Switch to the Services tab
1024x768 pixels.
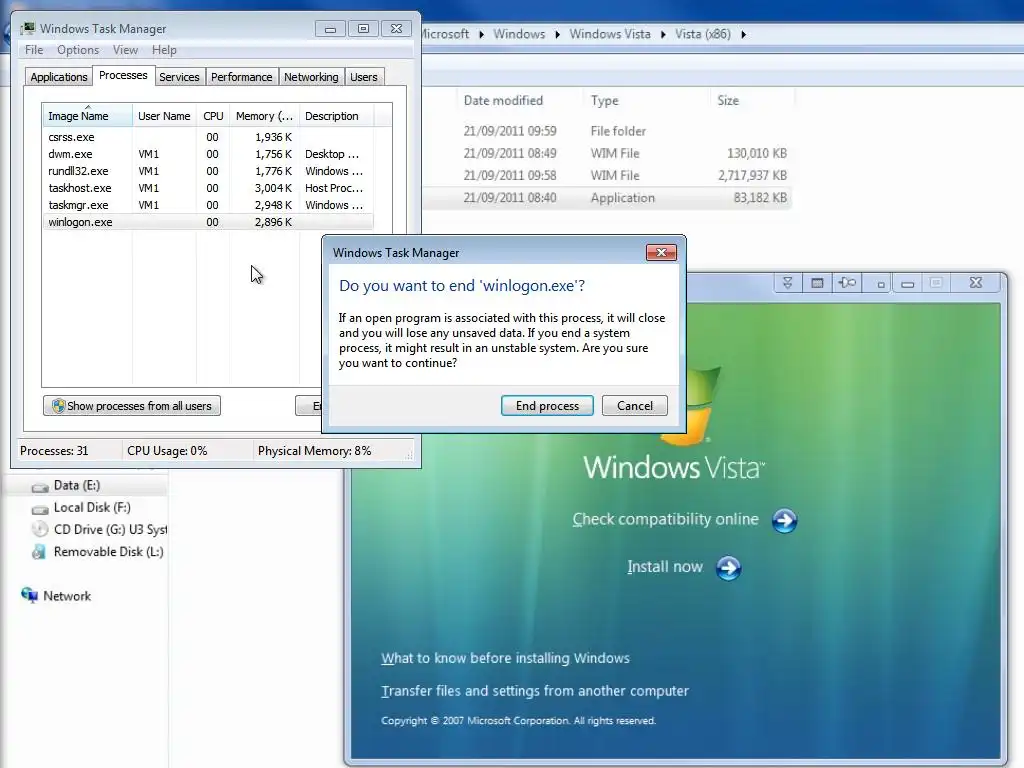pos(179,77)
